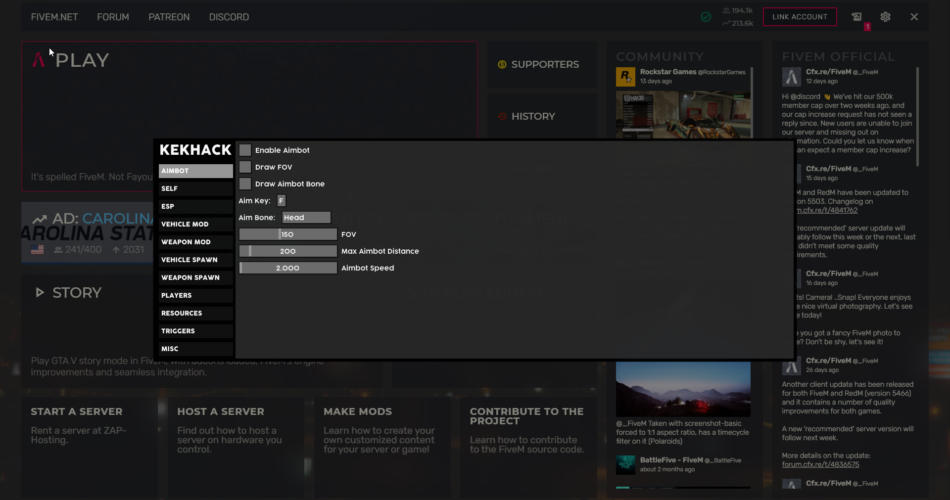950x500 pixels.
Task: Close the FiveM launcher with X
Action: pyautogui.click(x=914, y=17)
